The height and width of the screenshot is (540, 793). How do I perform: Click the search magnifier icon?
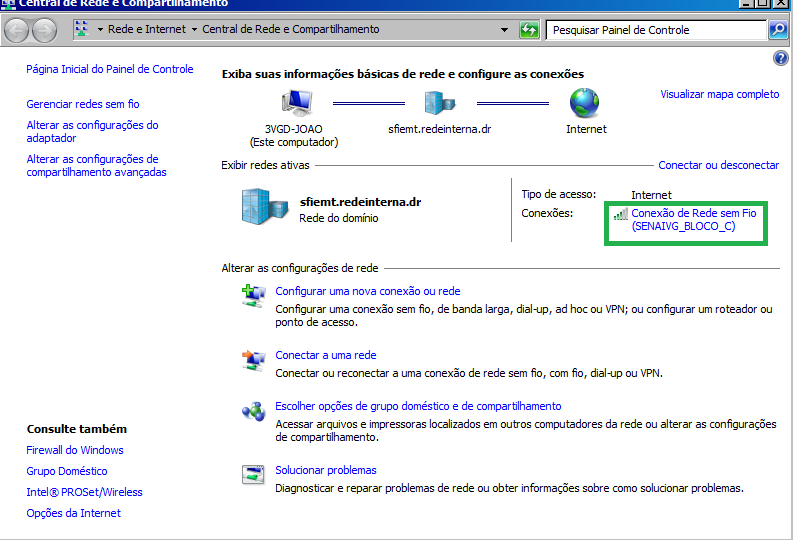point(777,30)
